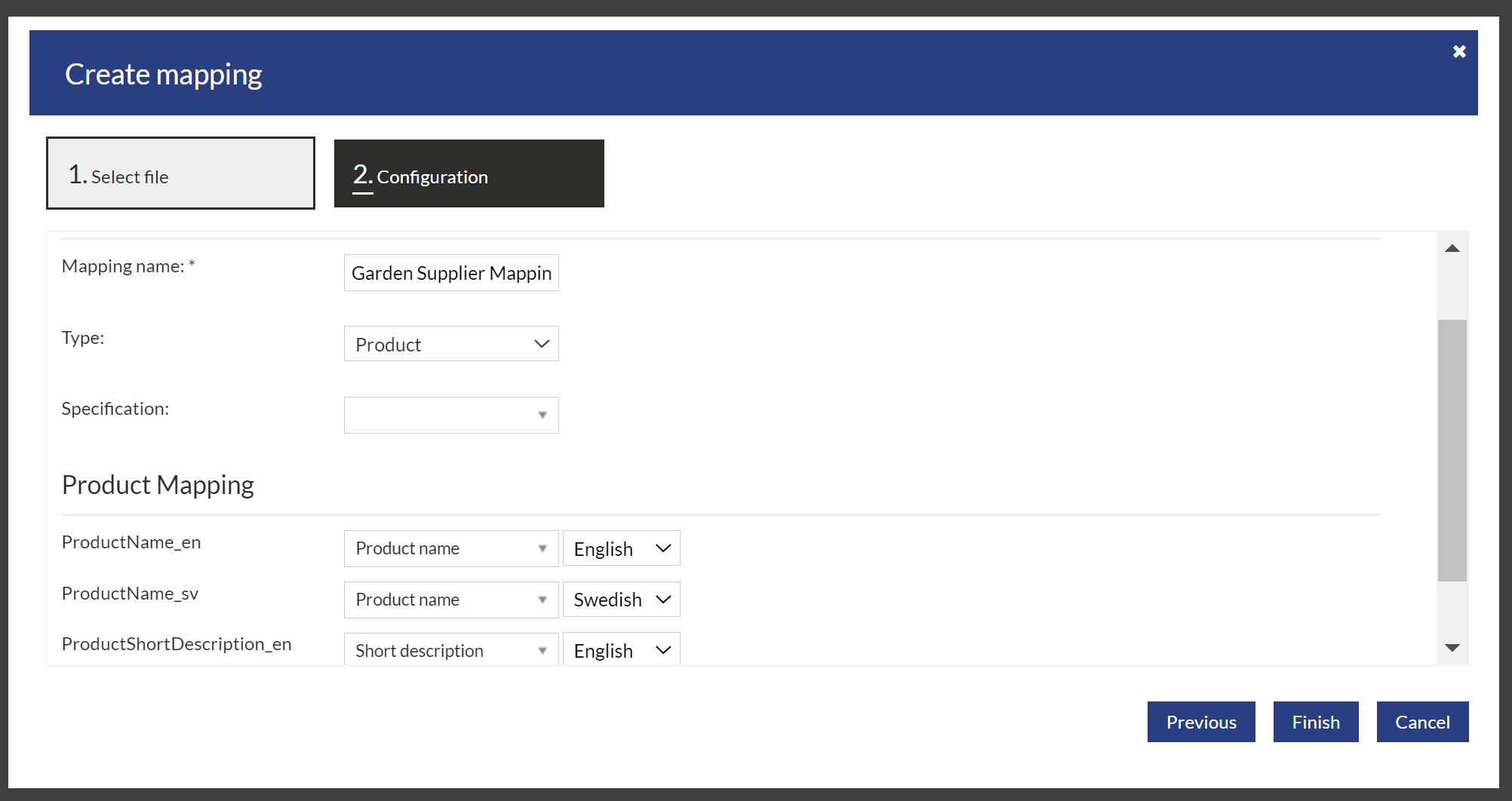
Task: Click the ProductName_en label
Action: point(131,542)
